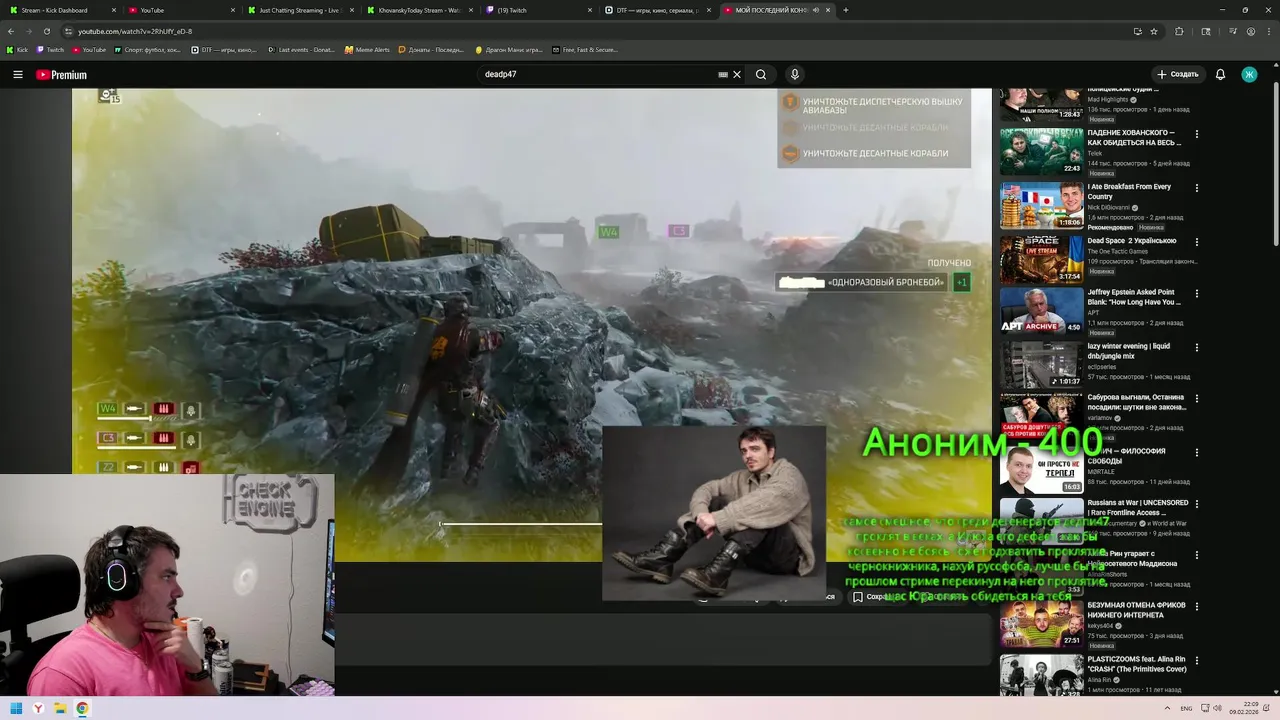The image size is (1280, 720).
Task: Open a new browser tab
Action: tap(846, 10)
